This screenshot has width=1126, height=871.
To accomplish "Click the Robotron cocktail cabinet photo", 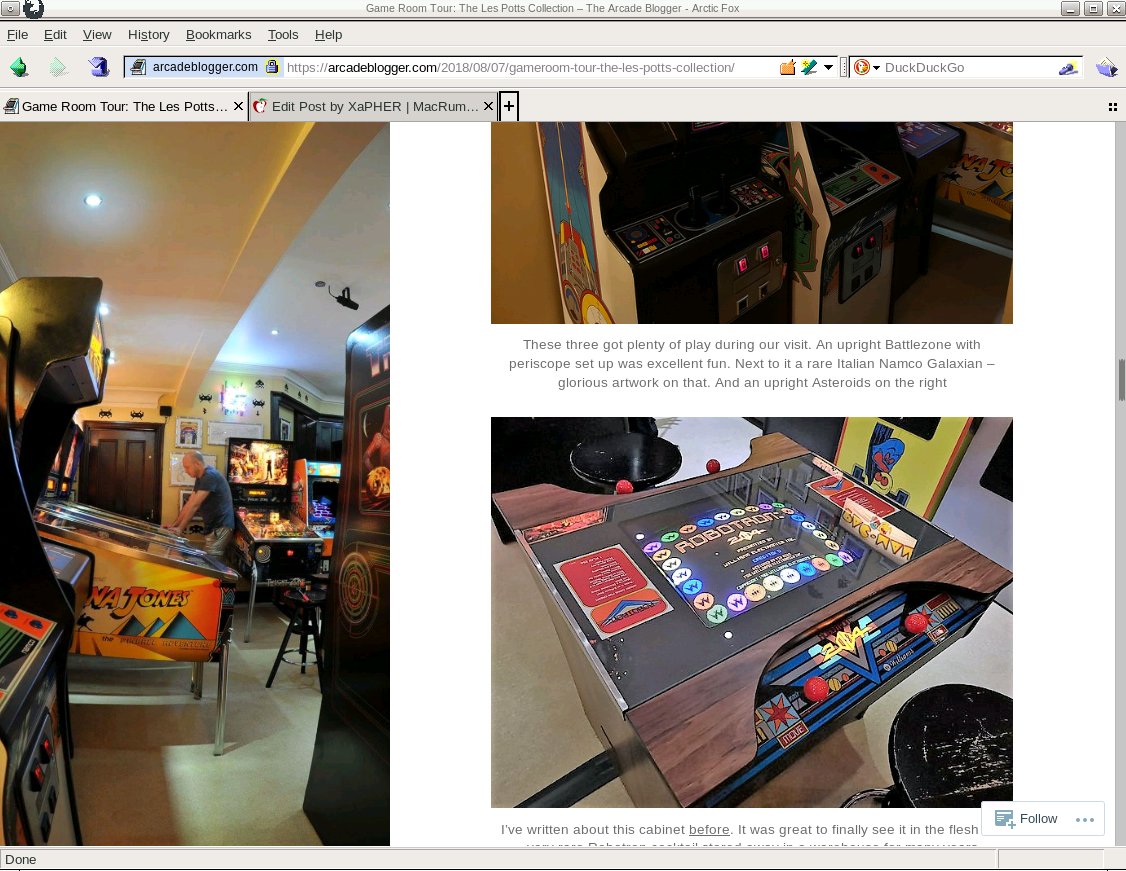I will point(752,612).
